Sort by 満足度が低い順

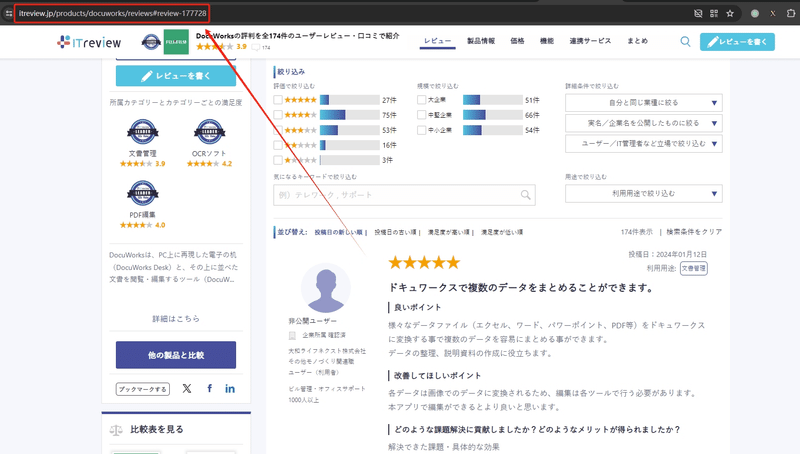click(502, 232)
